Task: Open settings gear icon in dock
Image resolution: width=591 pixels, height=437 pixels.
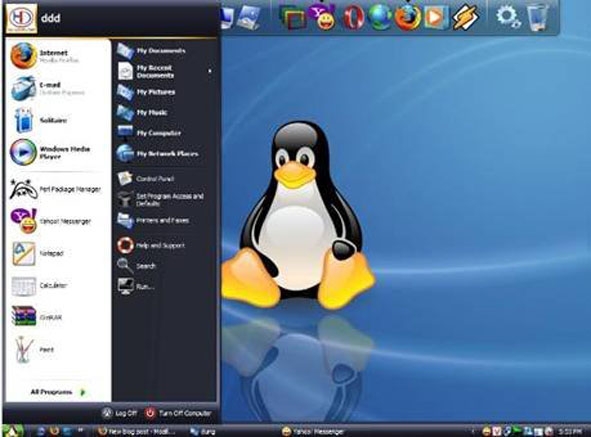Action: point(508,17)
